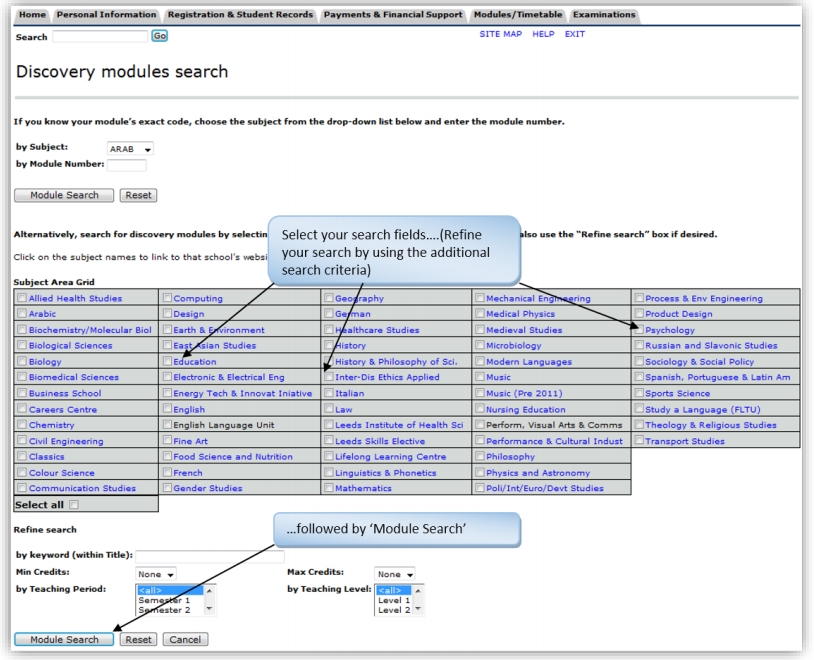This screenshot has height=660, width=814.
Task: Enable the Select all checkbox
Action: (74, 504)
